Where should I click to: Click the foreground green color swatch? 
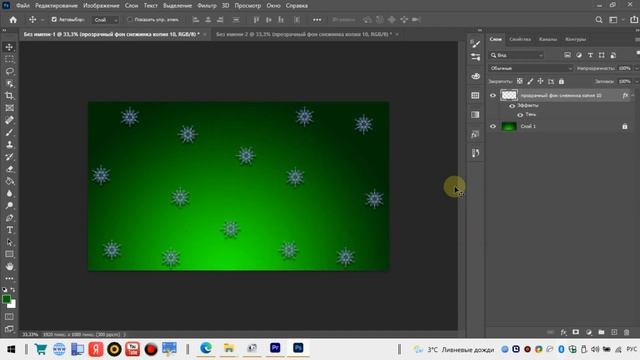pyautogui.click(x=6, y=299)
